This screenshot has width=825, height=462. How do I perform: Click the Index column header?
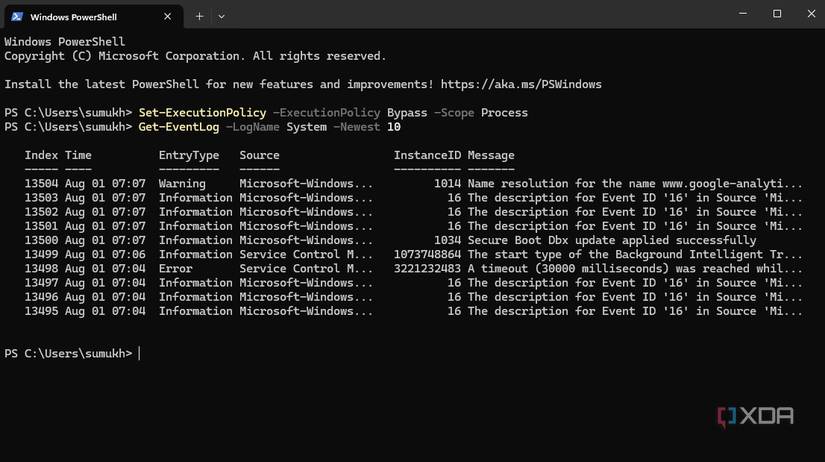click(41, 155)
